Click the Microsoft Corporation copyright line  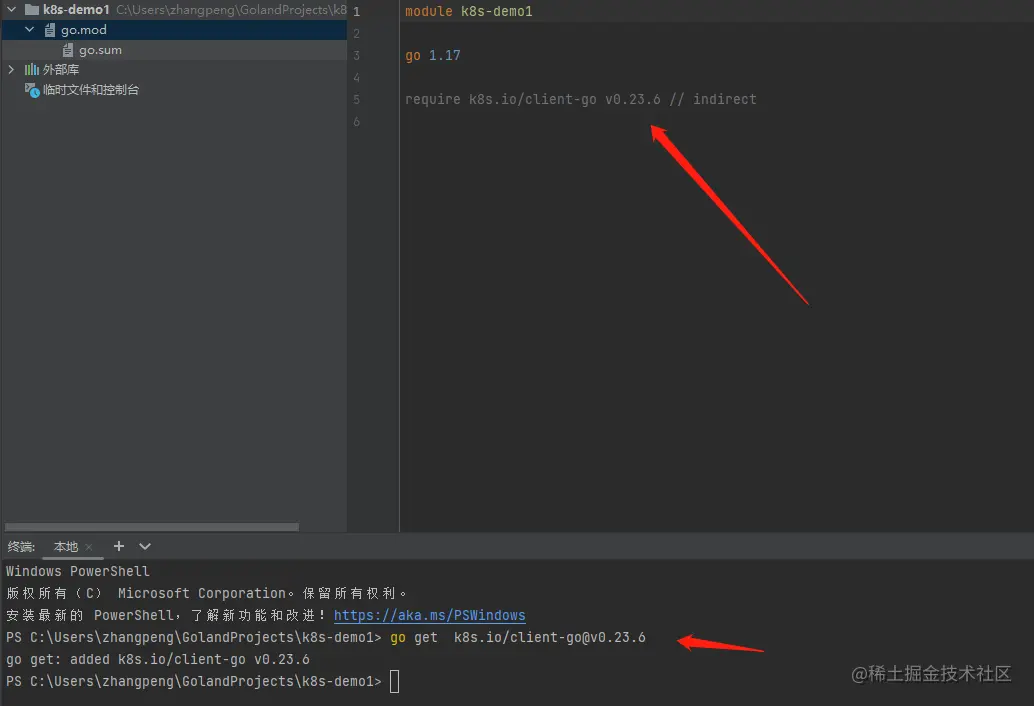pyautogui.click(x=206, y=593)
